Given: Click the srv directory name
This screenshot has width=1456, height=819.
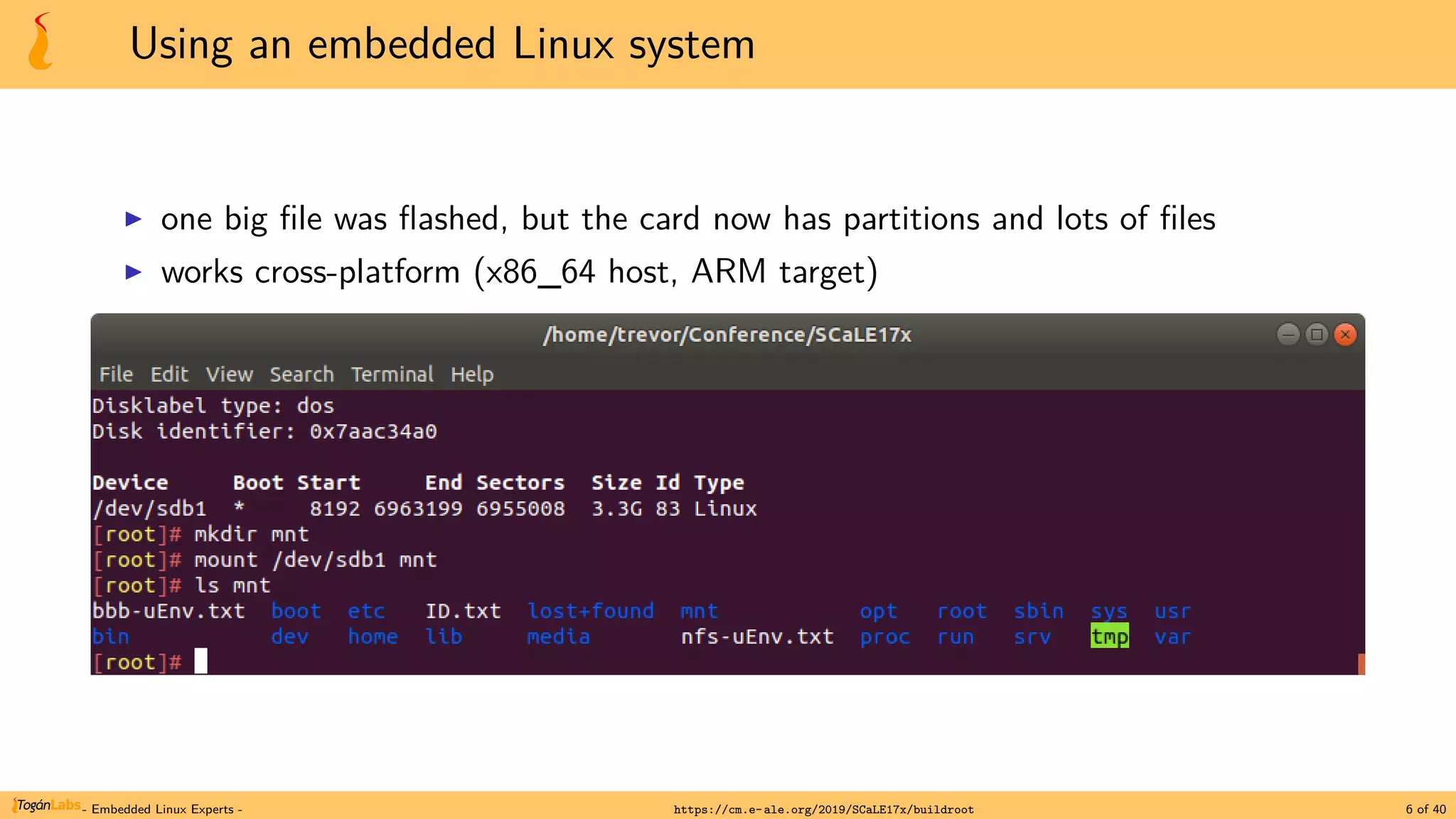Looking at the screenshot, I should point(1032,637).
